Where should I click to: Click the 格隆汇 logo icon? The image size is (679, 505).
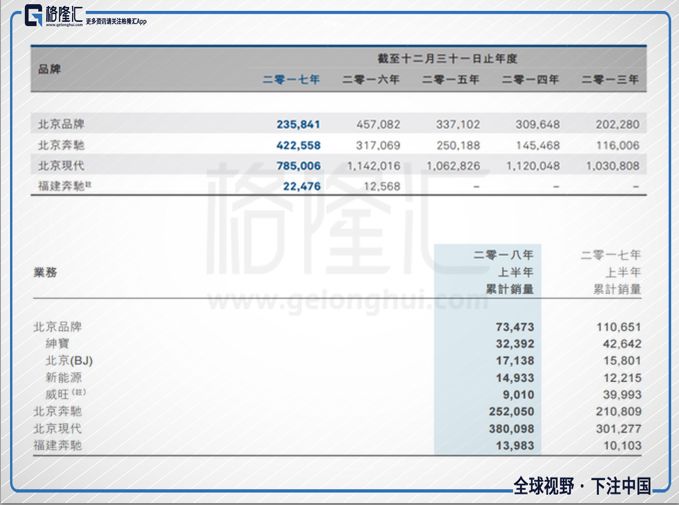coord(34,15)
